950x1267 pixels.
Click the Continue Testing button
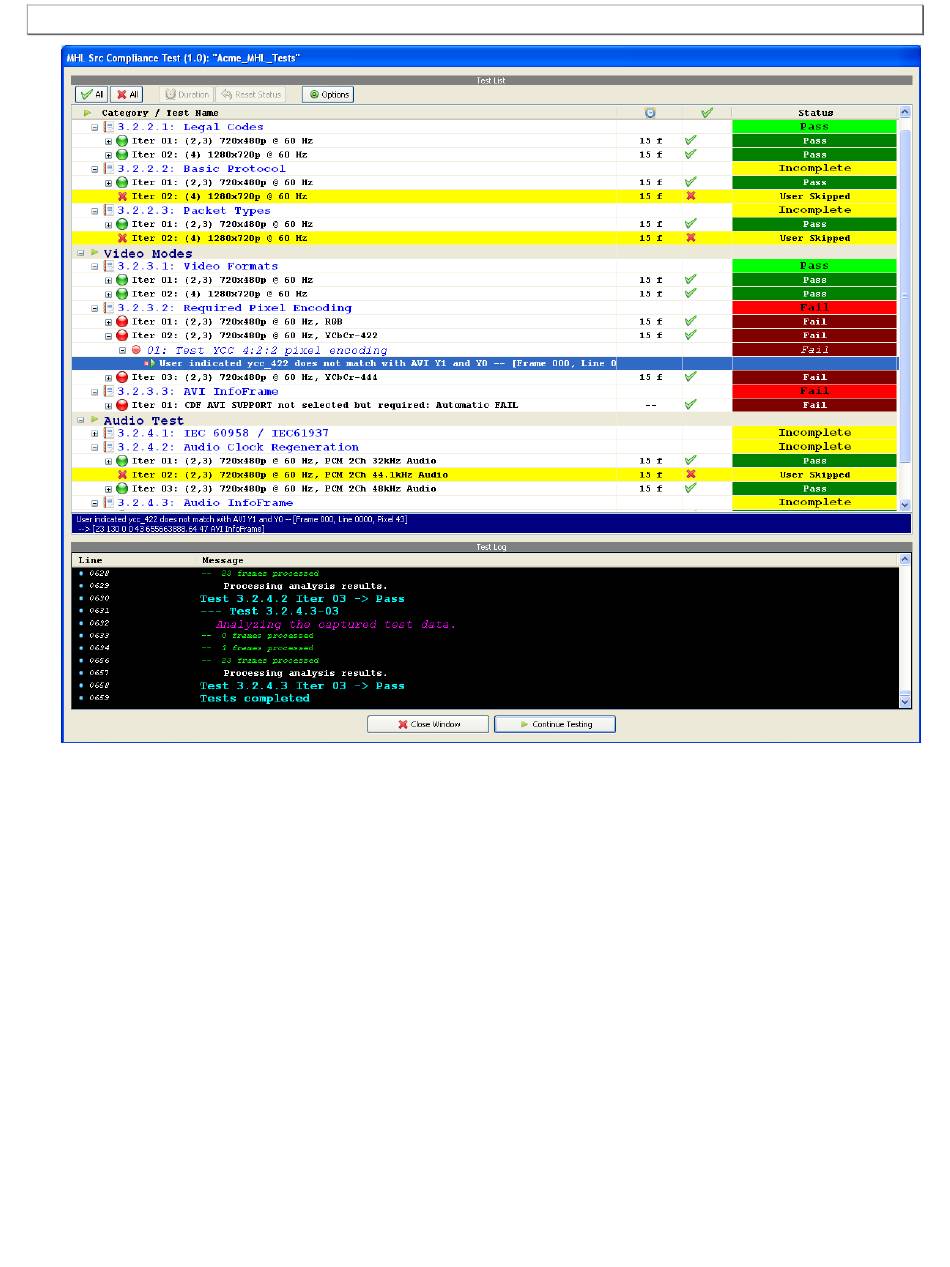click(x=555, y=724)
